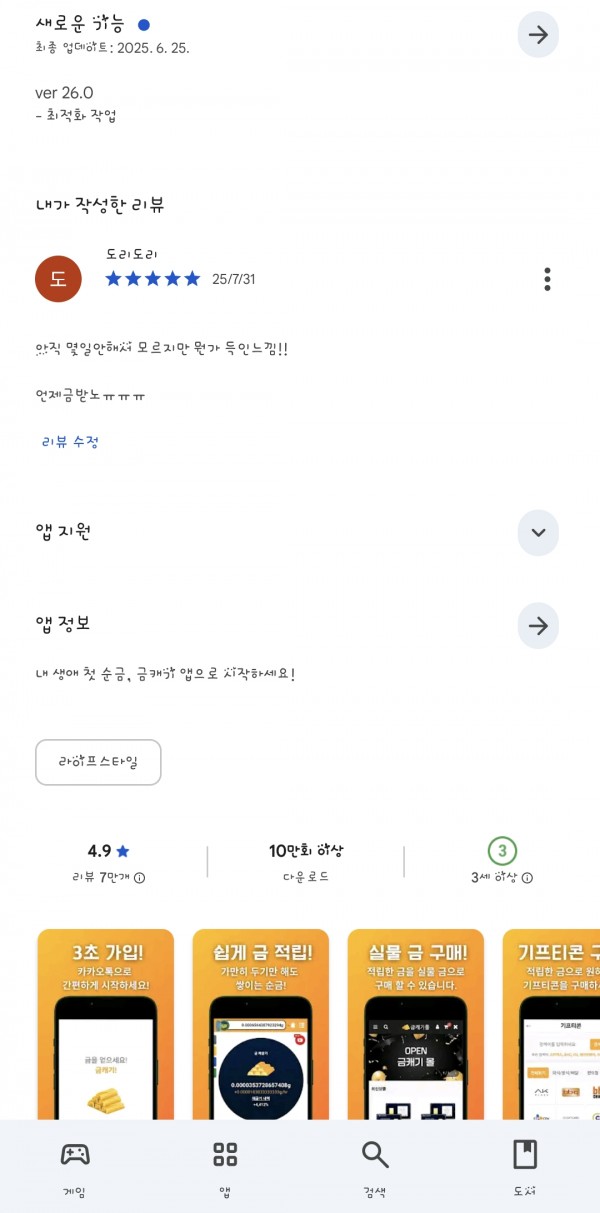Open the 앱 정보 arrow button
600x1213 pixels.
tap(538, 626)
